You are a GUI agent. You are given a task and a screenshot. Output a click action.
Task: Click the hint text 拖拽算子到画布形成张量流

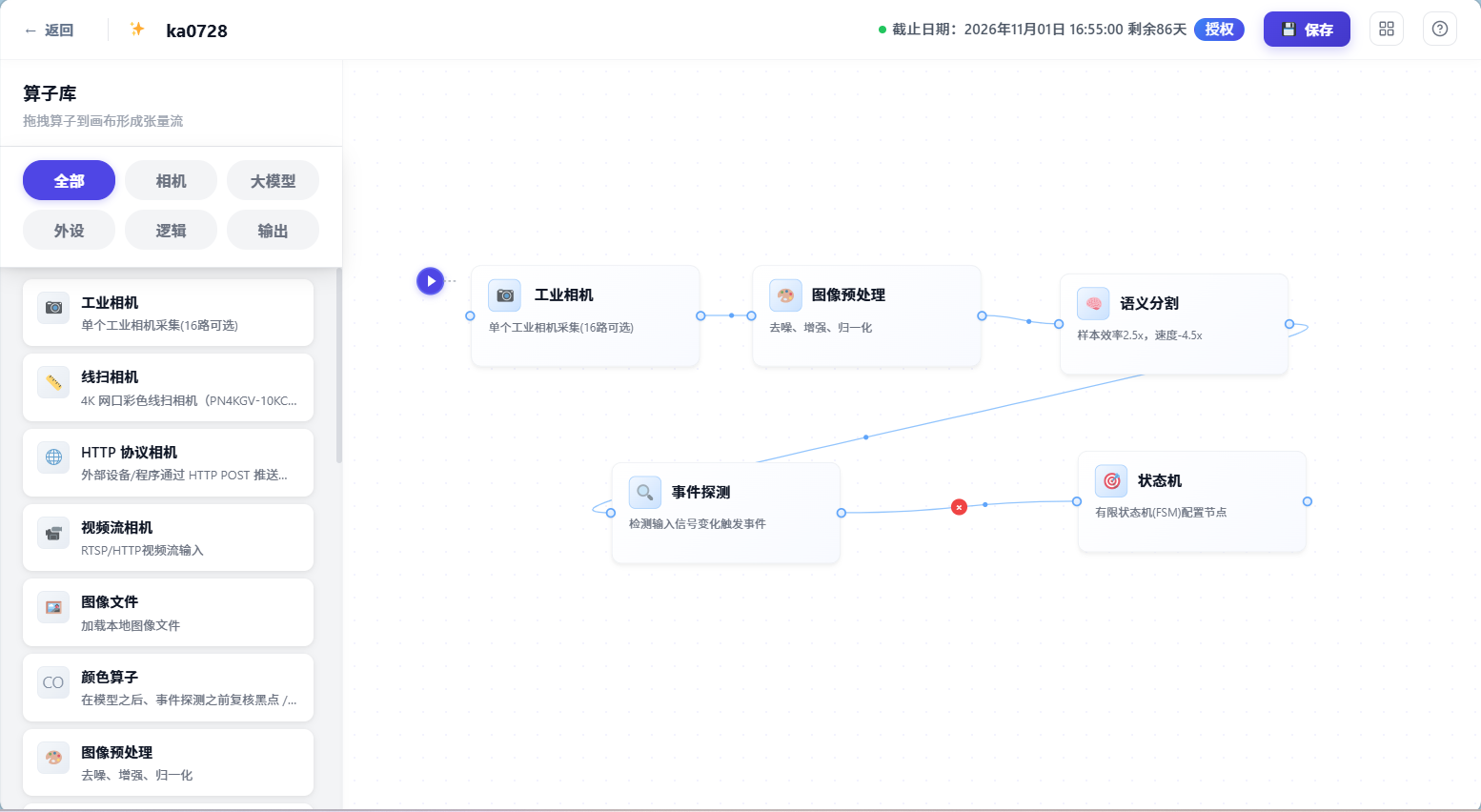(x=103, y=121)
